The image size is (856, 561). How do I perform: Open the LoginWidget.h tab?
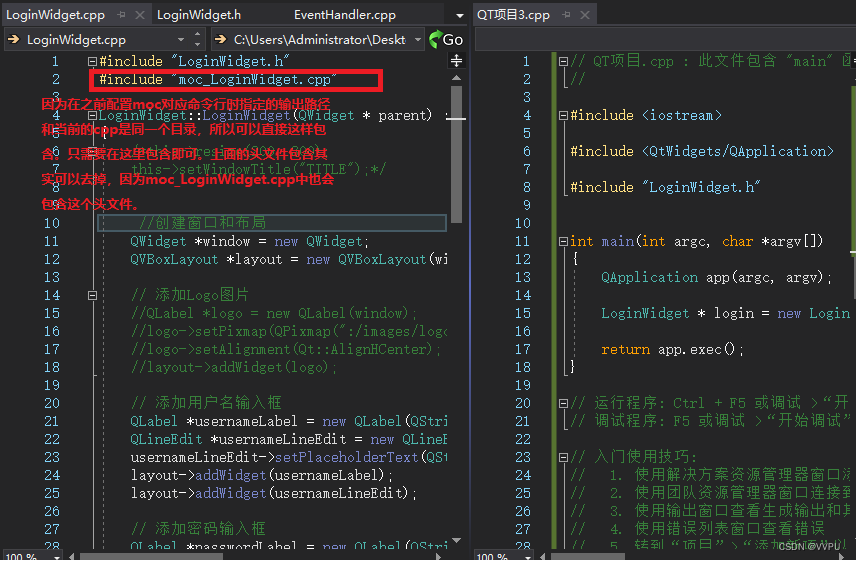(199, 15)
